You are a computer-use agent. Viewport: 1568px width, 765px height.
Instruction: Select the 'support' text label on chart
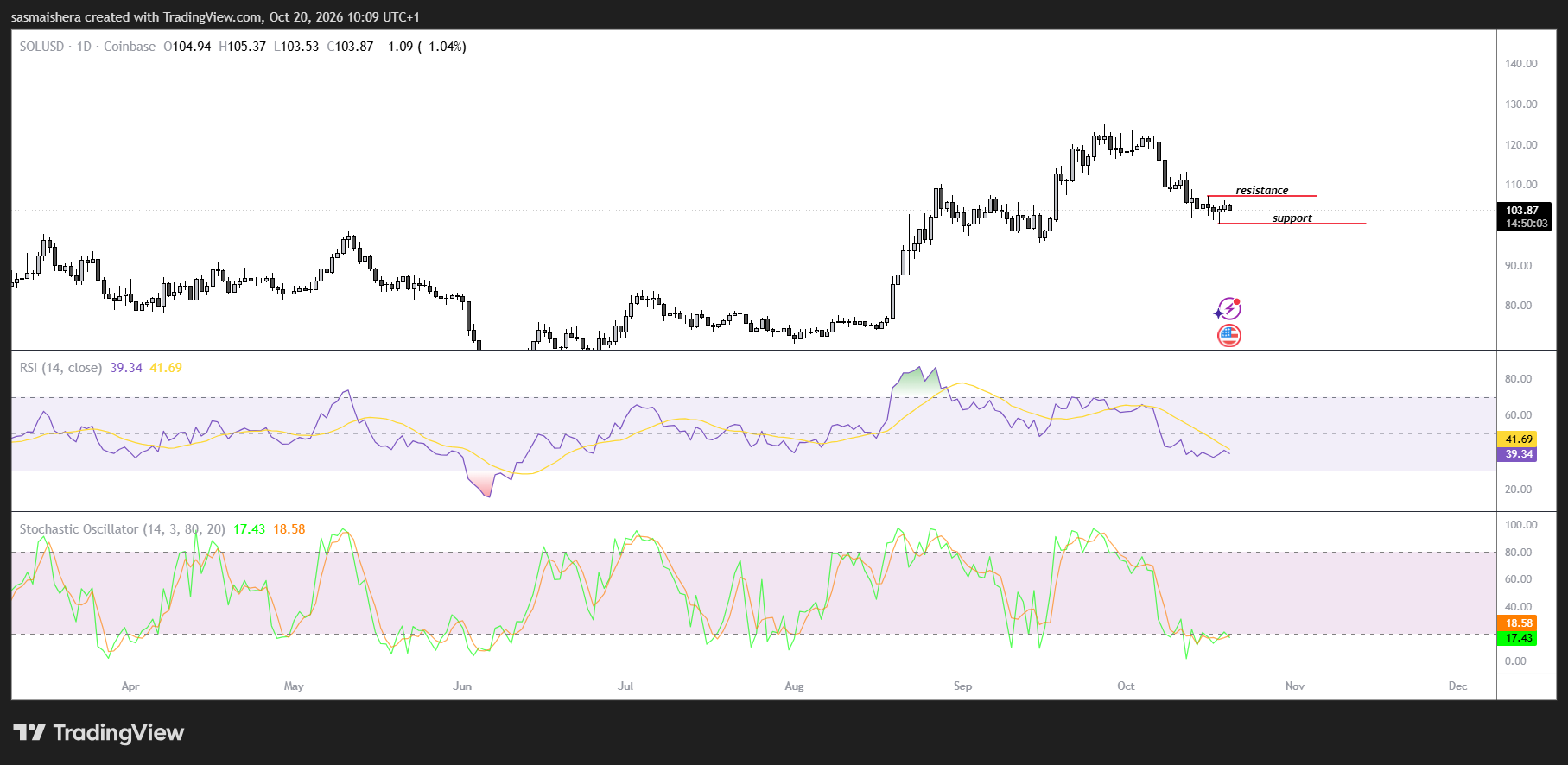pyautogui.click(x=1292, y=218)
